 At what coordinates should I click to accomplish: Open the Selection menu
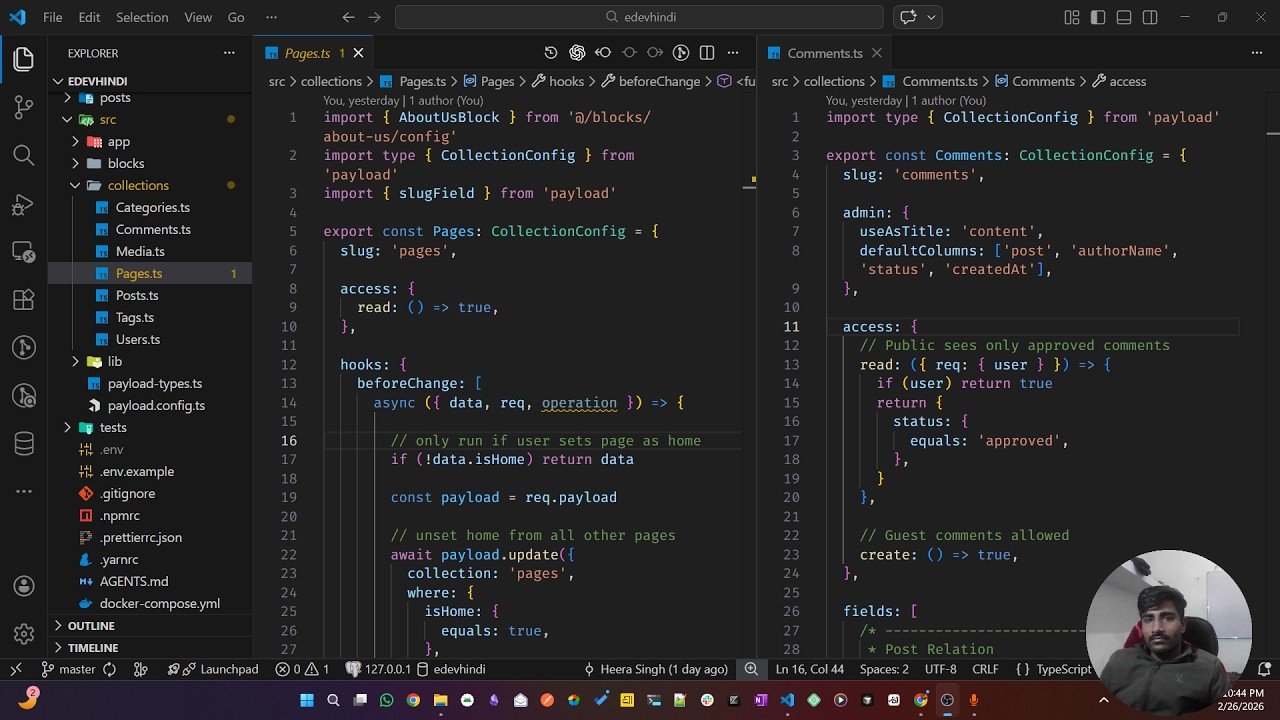142,17
